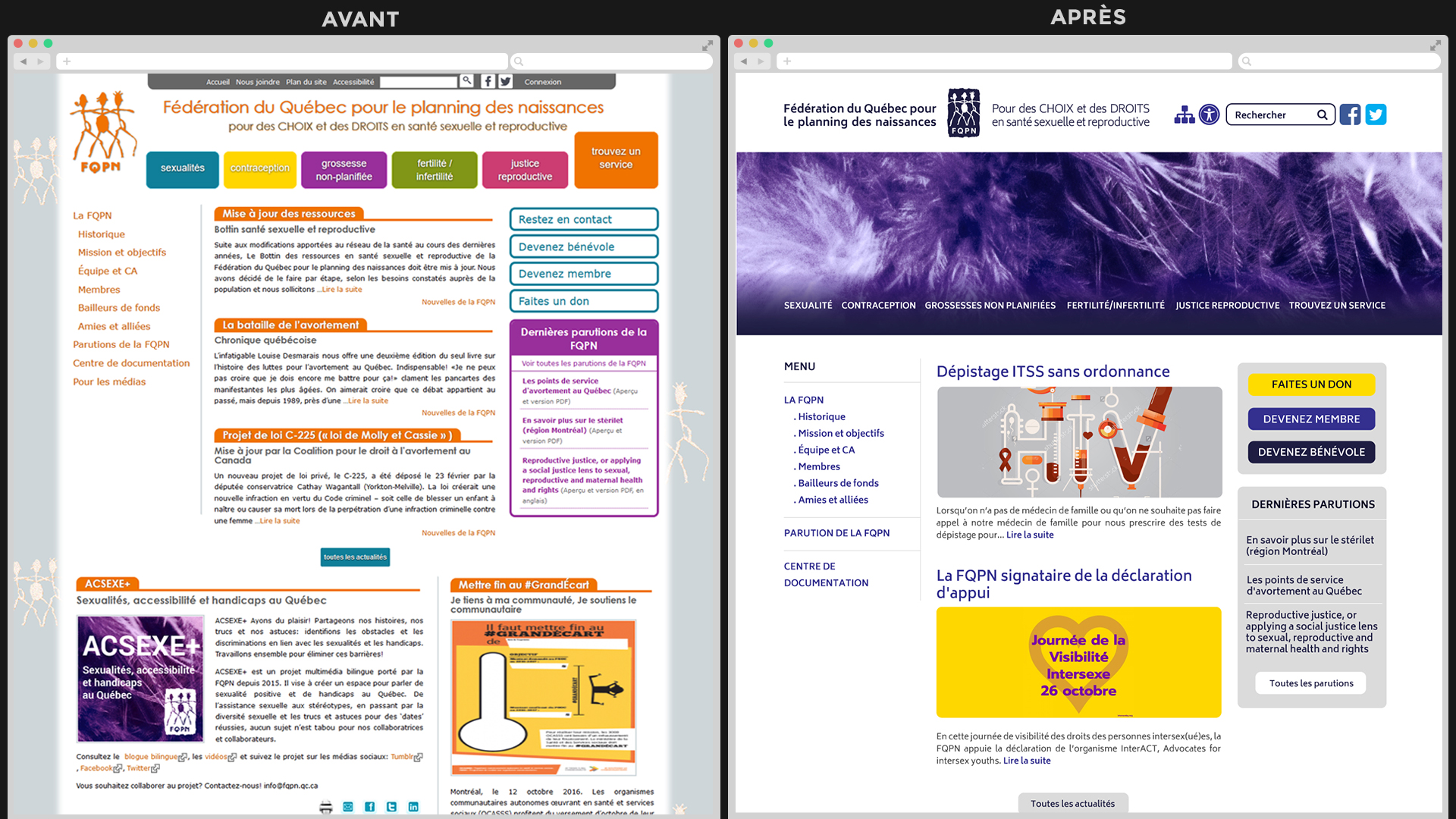Click the orange FQPN logo in AVANT site
1456x819 pixels.
(104, 133)
